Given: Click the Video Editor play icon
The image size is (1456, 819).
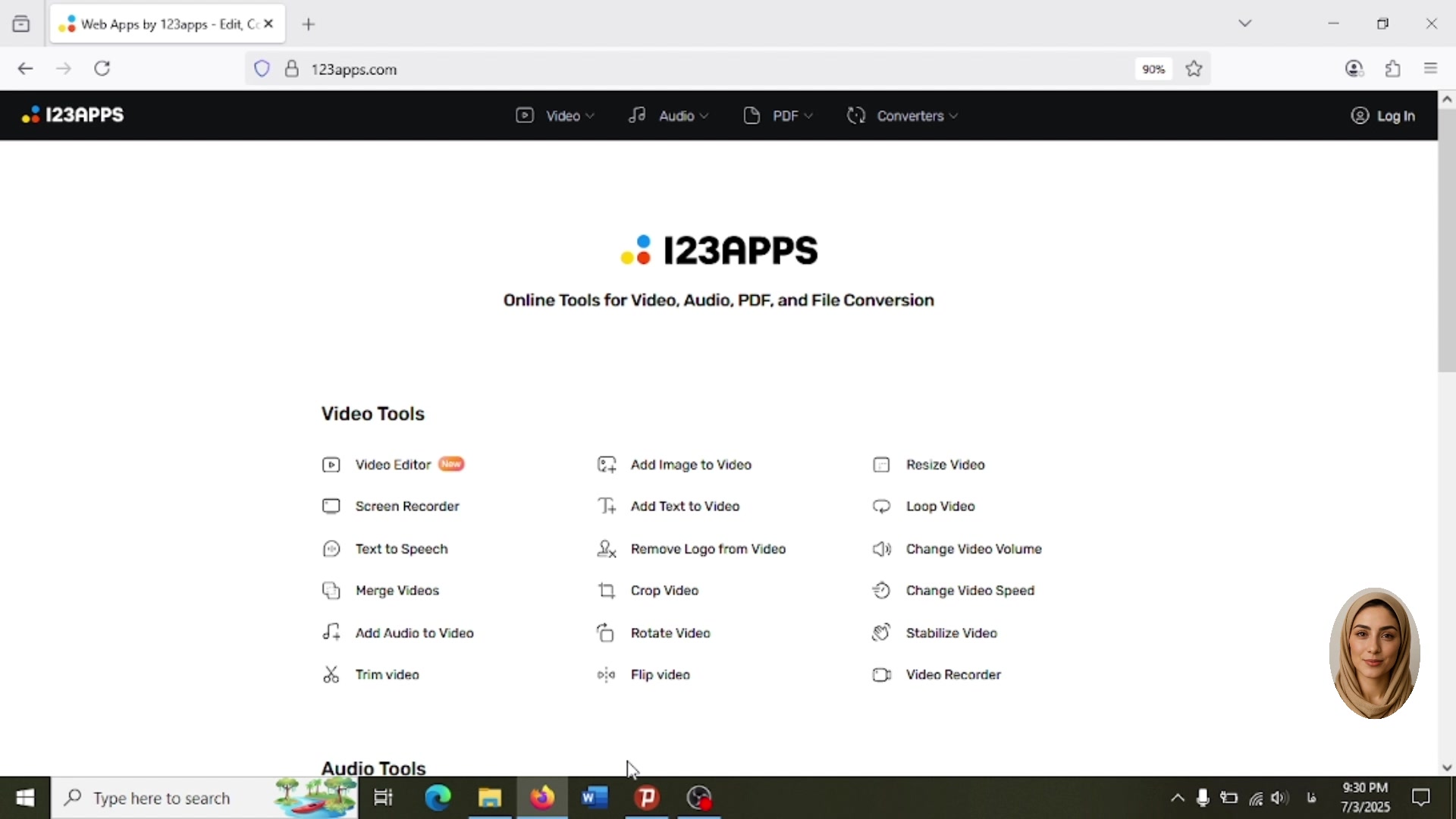Looking at the screenshot, I should [x=331, y=465].
